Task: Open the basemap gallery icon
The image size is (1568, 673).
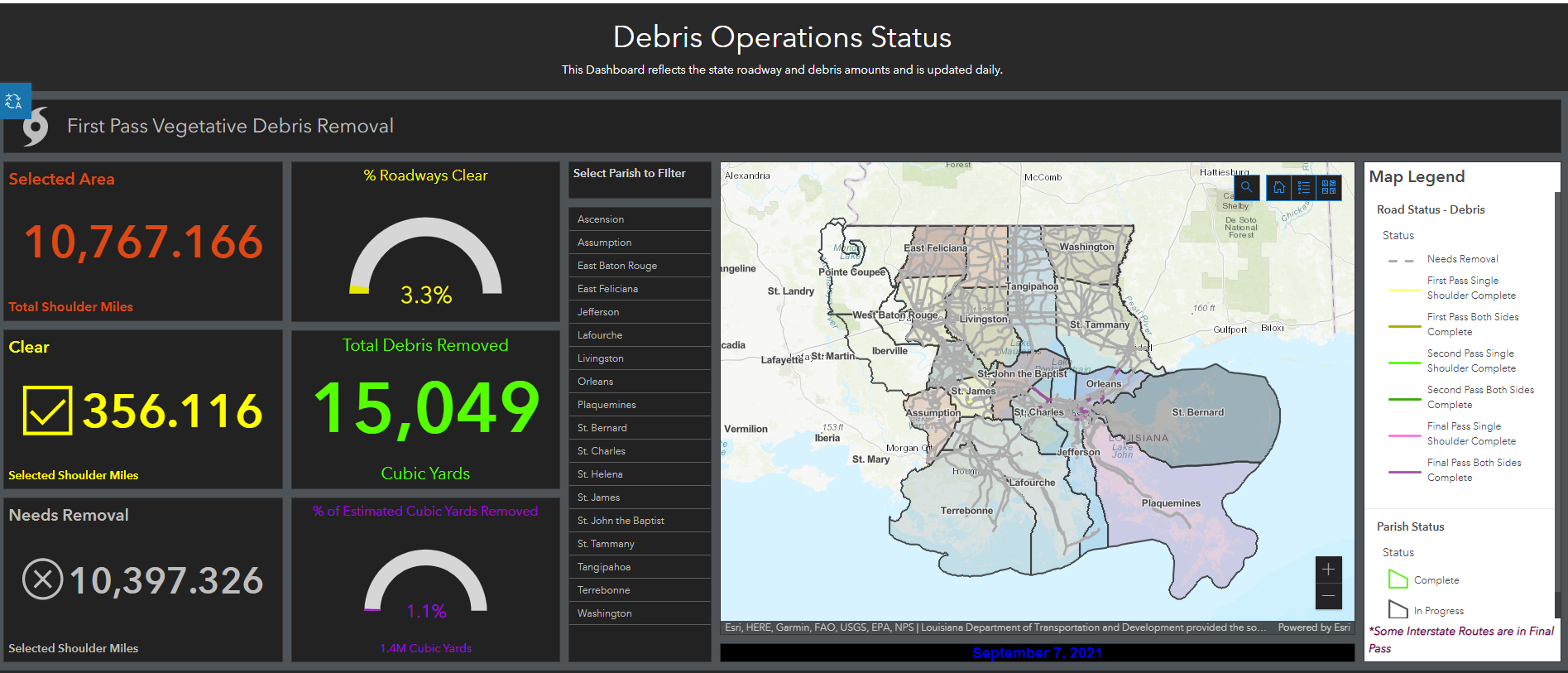Action: 1329,188
